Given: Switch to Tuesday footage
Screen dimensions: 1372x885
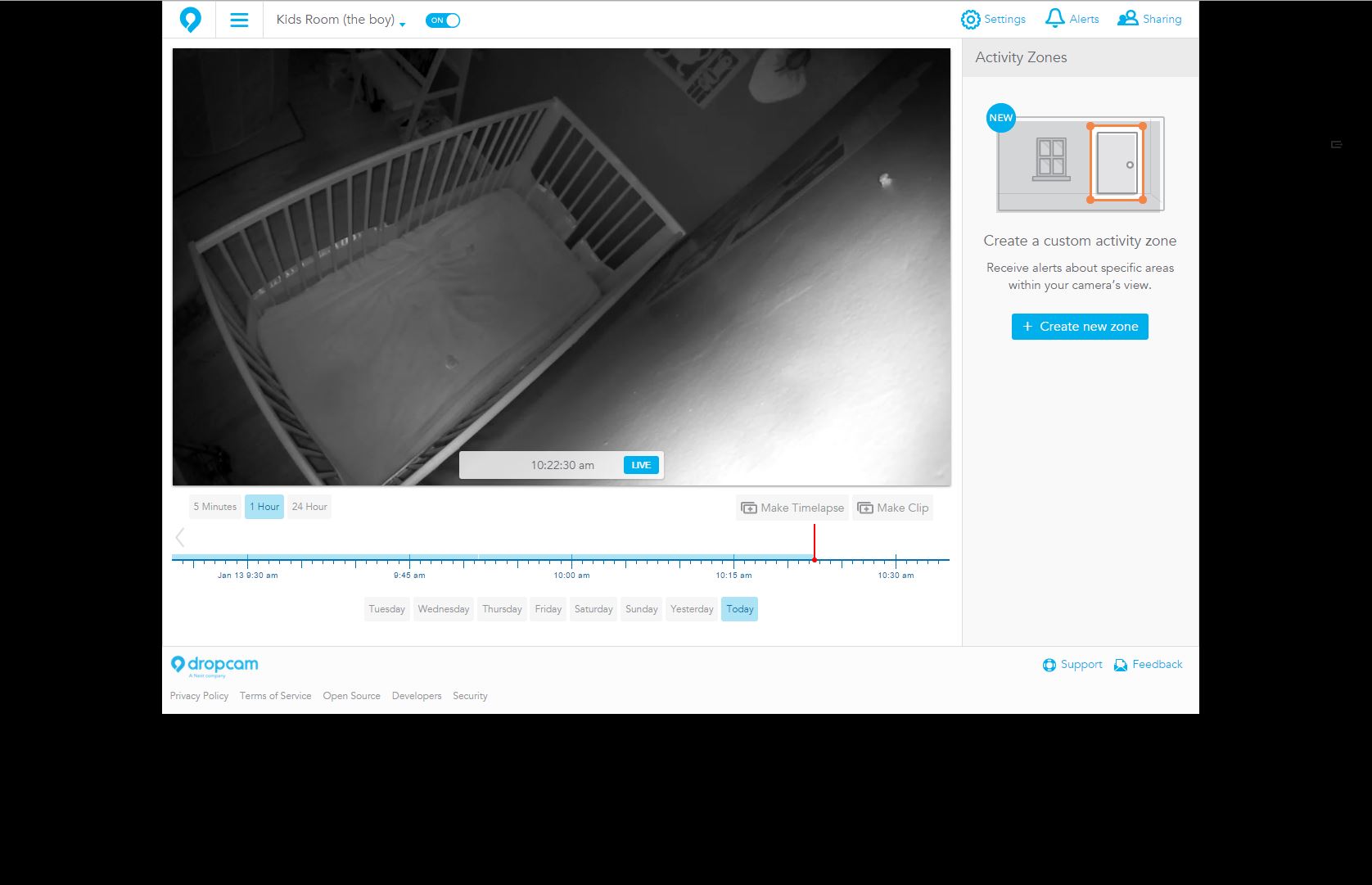Looking at the screenshot, I should [386, 609].
